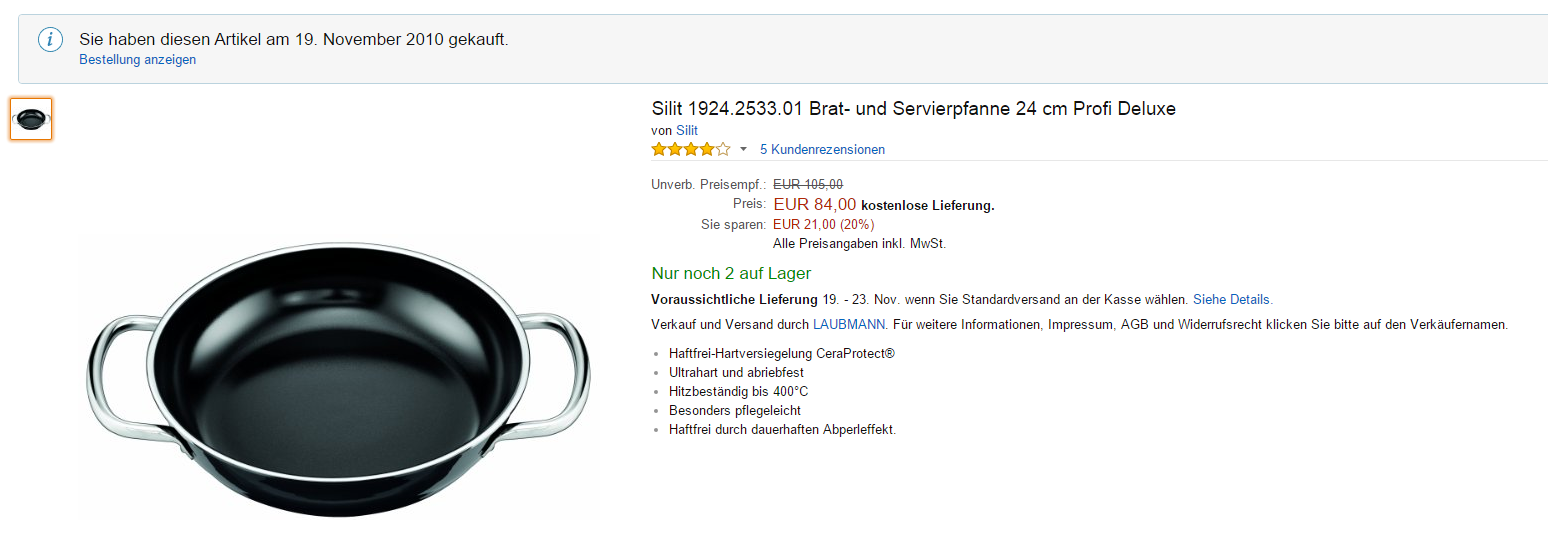Expand the rating dropdown arrow beside stars
The image size is (1548, 557).
tap(743, 150)
